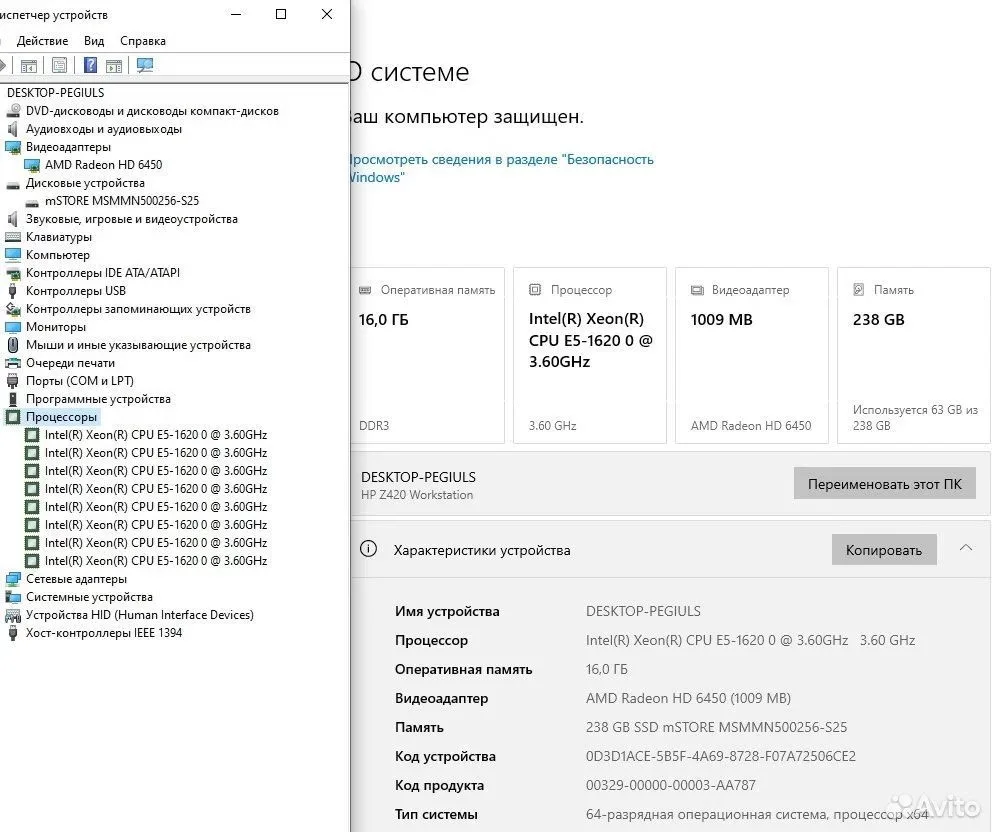Click the 238 GB value on Память card
Screen dimensions: 992x832
coord(878,320)
